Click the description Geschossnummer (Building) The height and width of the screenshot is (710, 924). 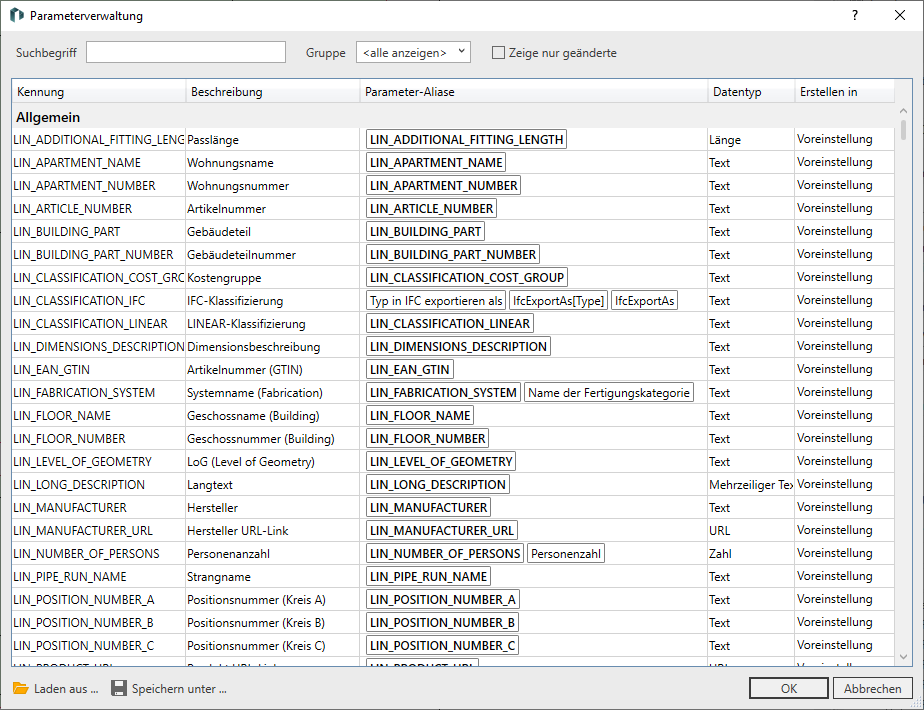[260, 438]
